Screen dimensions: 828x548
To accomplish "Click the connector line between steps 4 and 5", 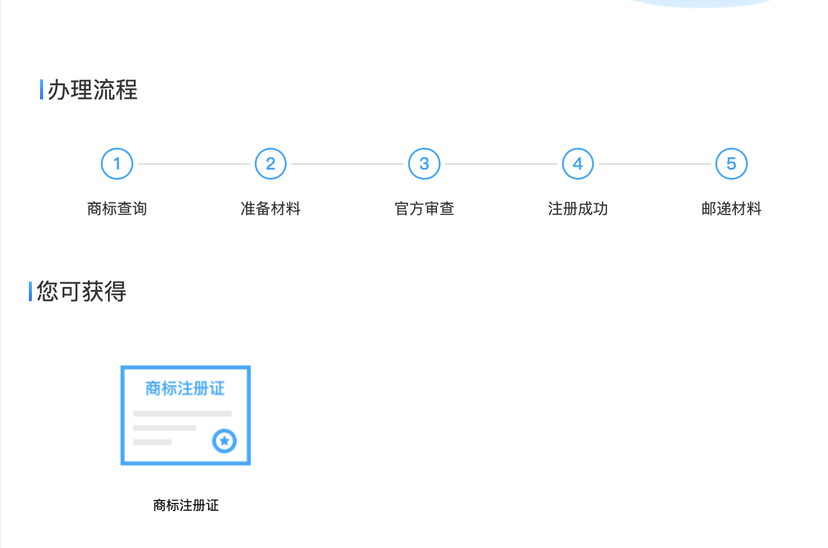I will [x=654, y=164].
